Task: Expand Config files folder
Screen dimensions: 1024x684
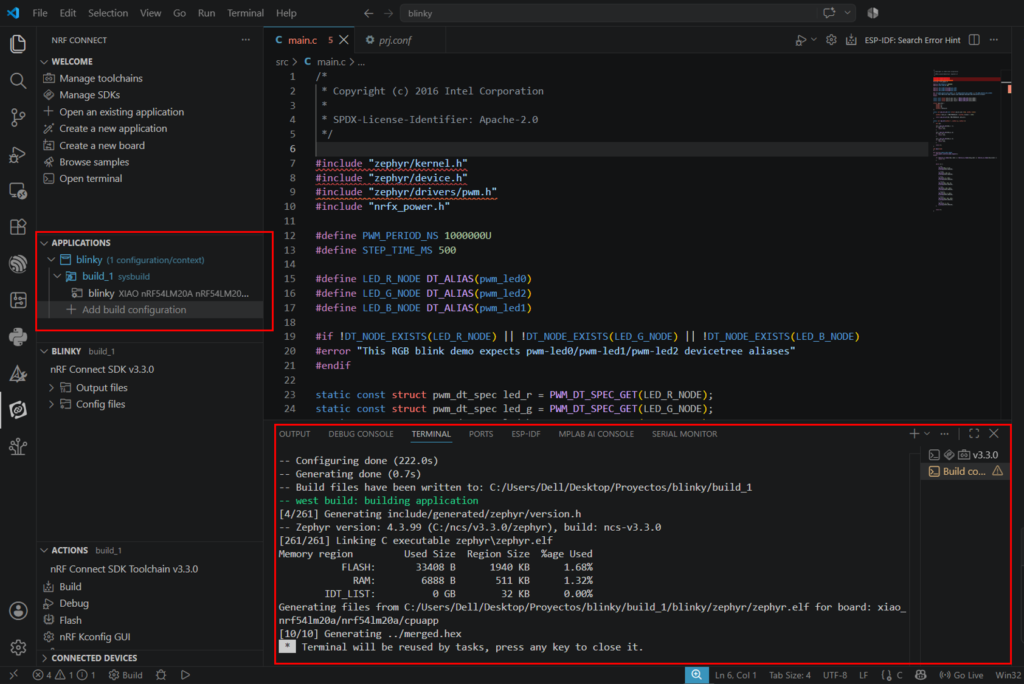Action: click(52, 404)
